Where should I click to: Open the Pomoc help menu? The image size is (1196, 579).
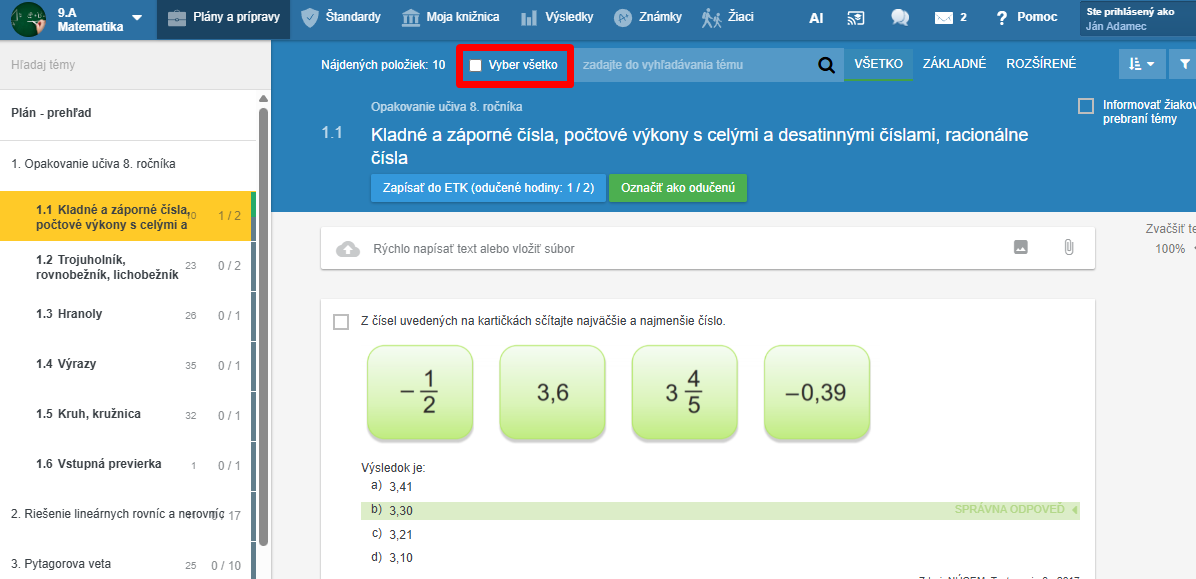tap(1027, 18)
